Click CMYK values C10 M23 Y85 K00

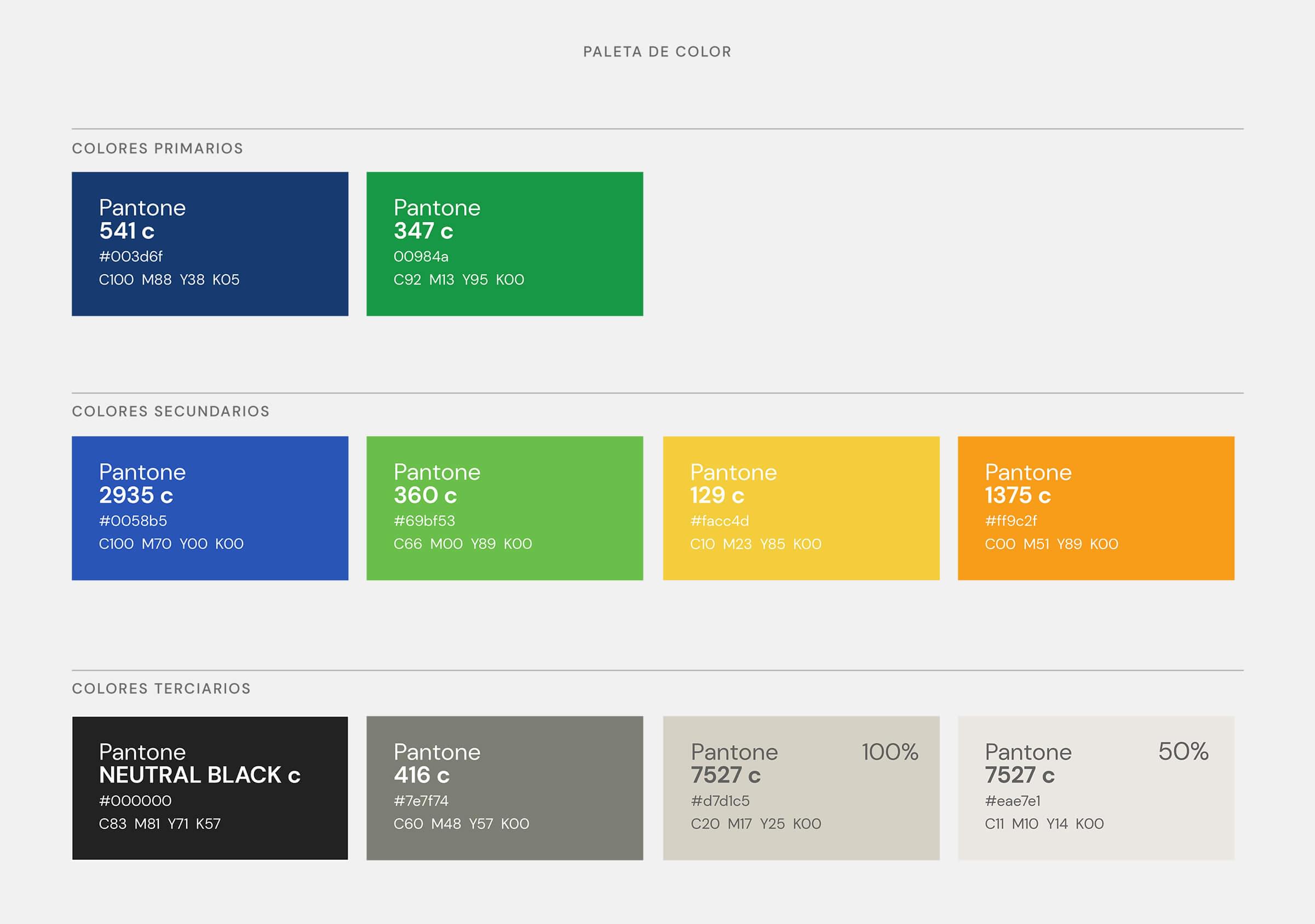point(755,544)
